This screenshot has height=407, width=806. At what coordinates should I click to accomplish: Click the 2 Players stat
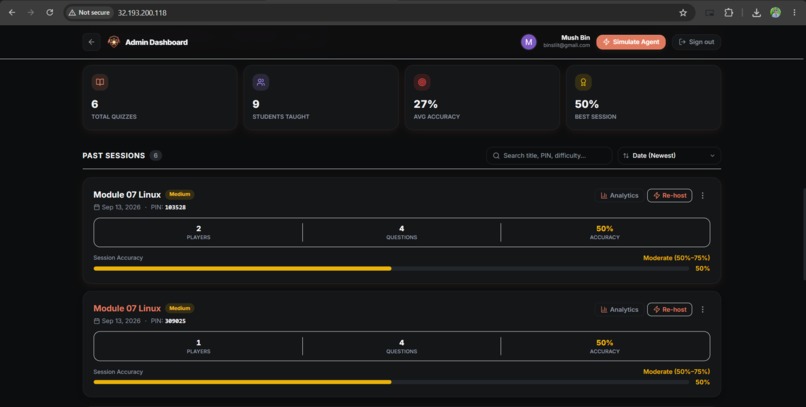click(x=198, y=232)
